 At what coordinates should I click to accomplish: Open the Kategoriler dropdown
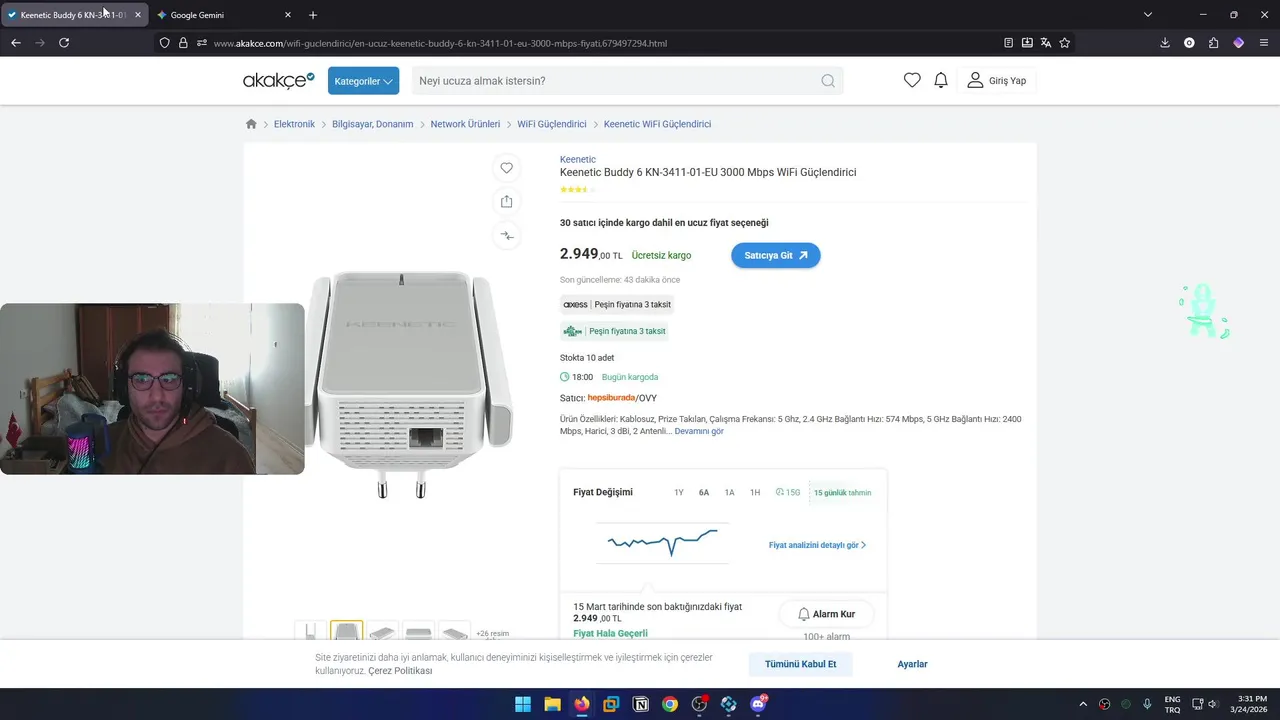coord(363,81)
